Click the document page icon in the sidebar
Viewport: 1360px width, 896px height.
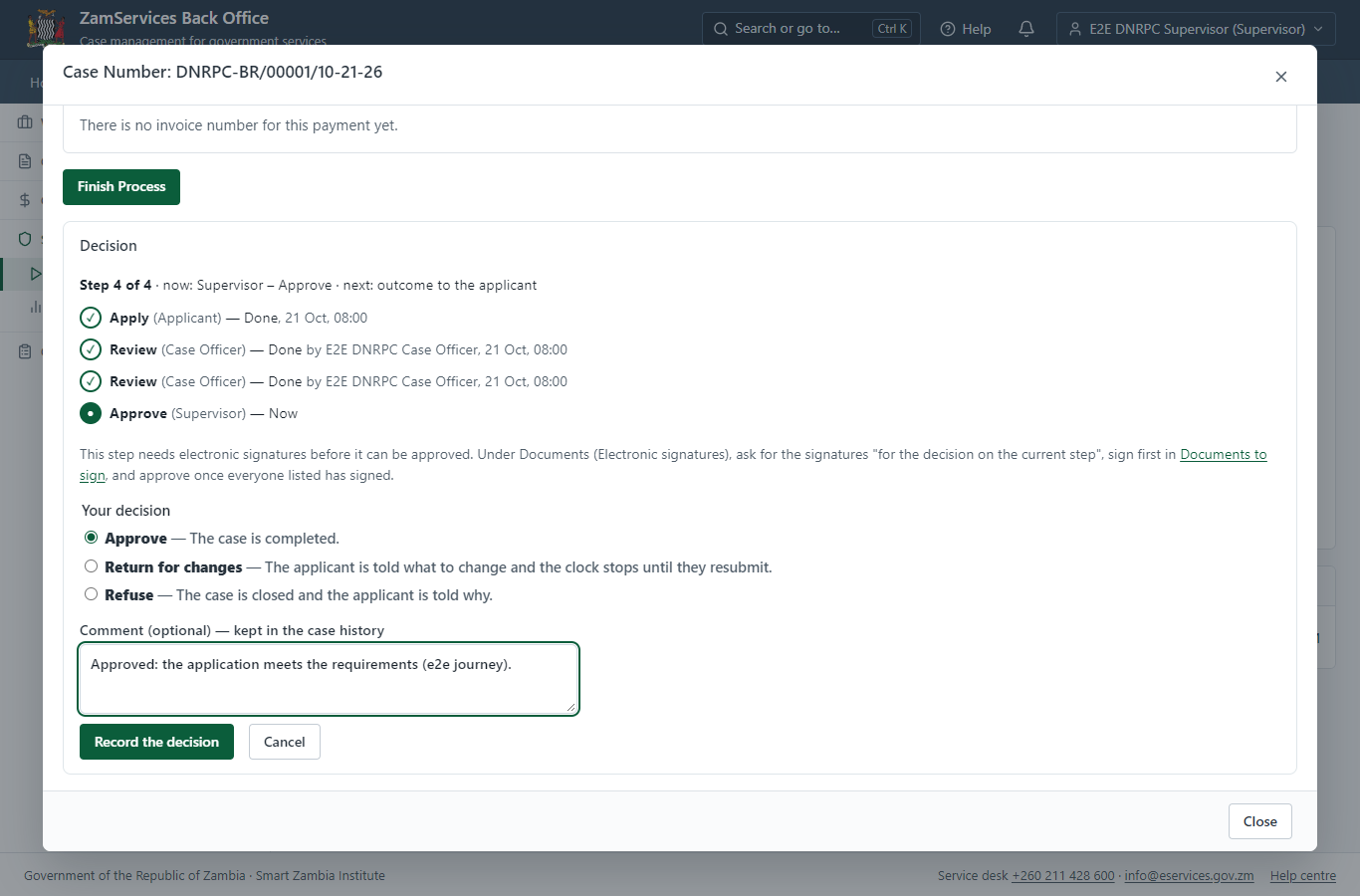(25, 161)
